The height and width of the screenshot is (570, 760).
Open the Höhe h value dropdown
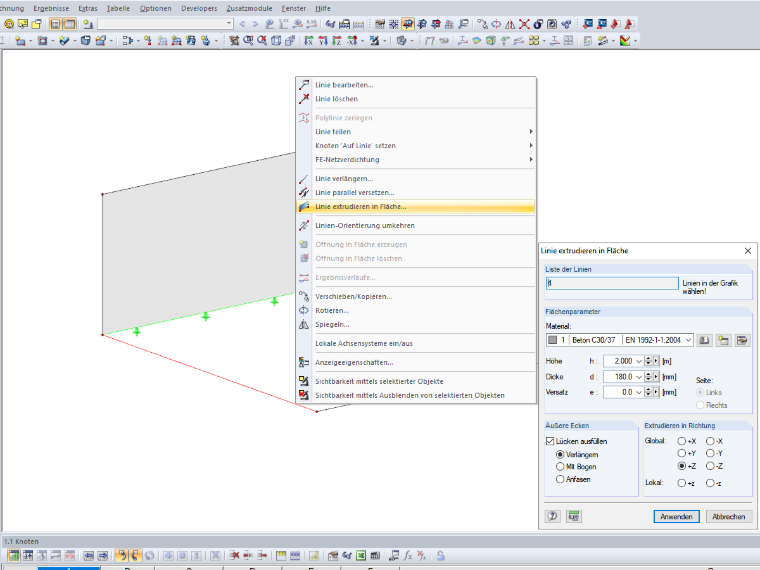click(639, 361)
